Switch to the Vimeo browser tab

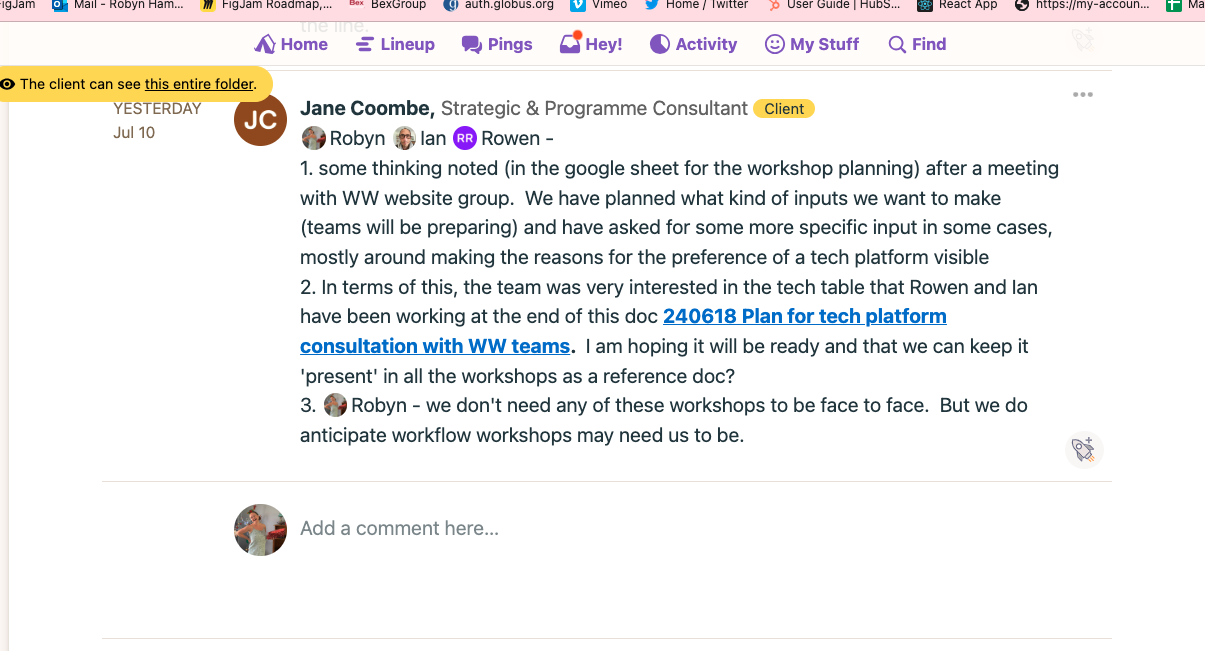click(x=598, y=5)
